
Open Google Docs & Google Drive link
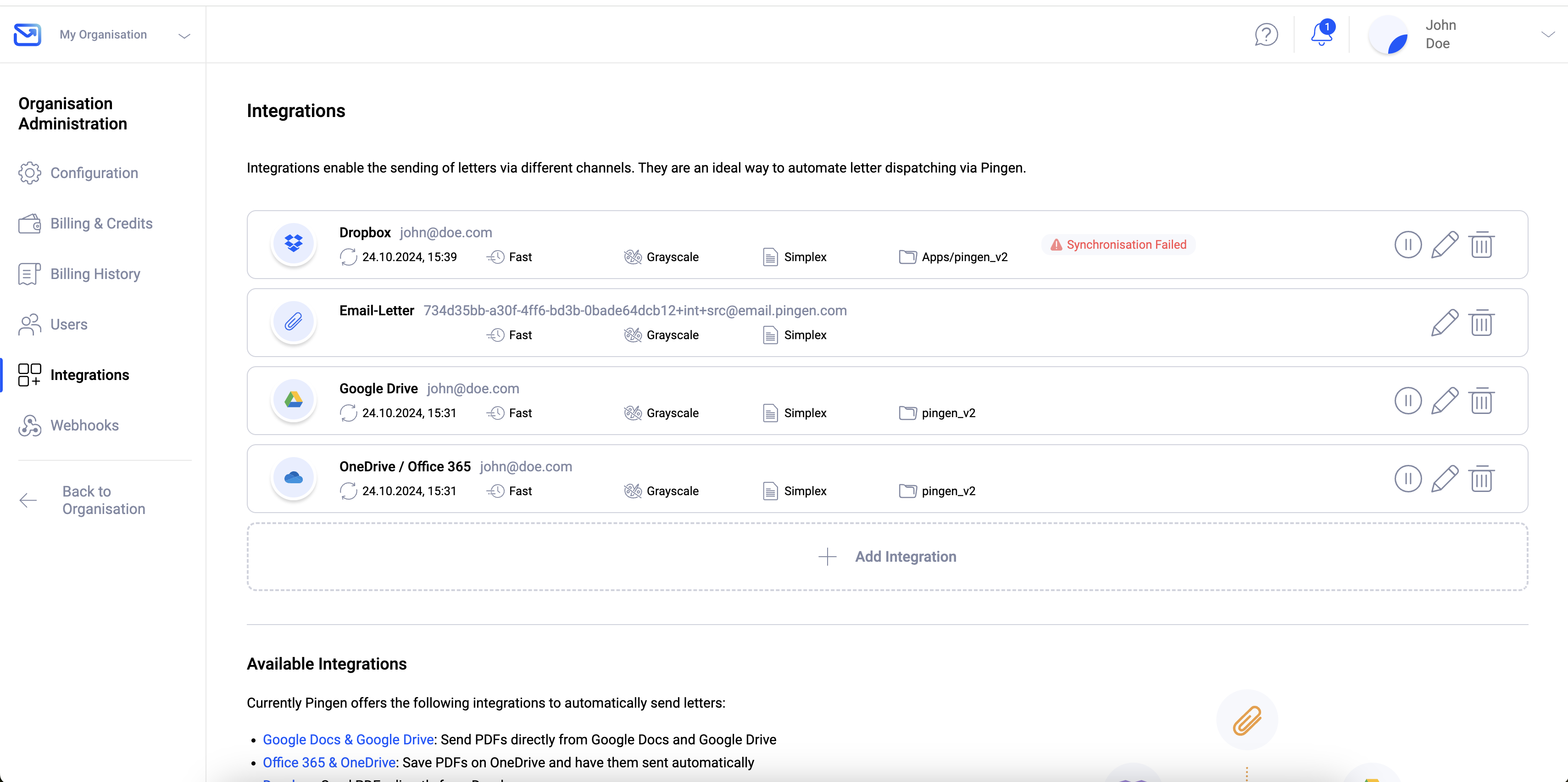click(348, 739)
